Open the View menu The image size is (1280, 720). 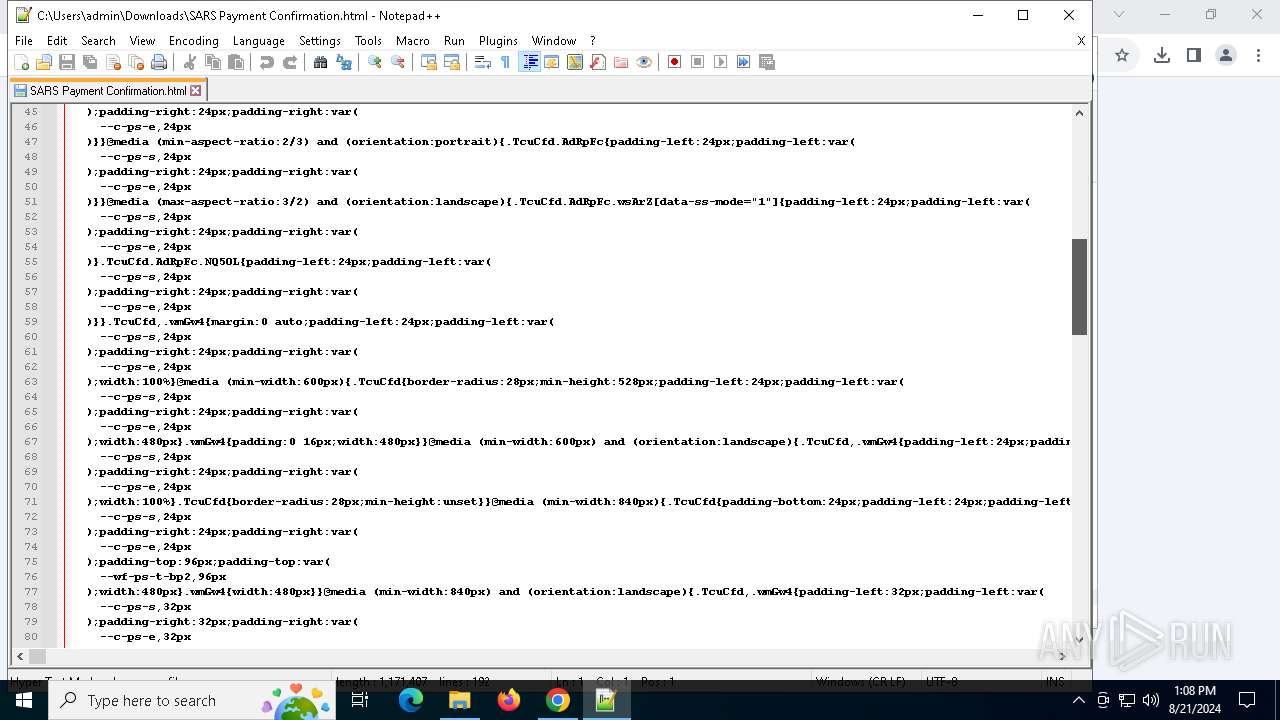(142, 41)
